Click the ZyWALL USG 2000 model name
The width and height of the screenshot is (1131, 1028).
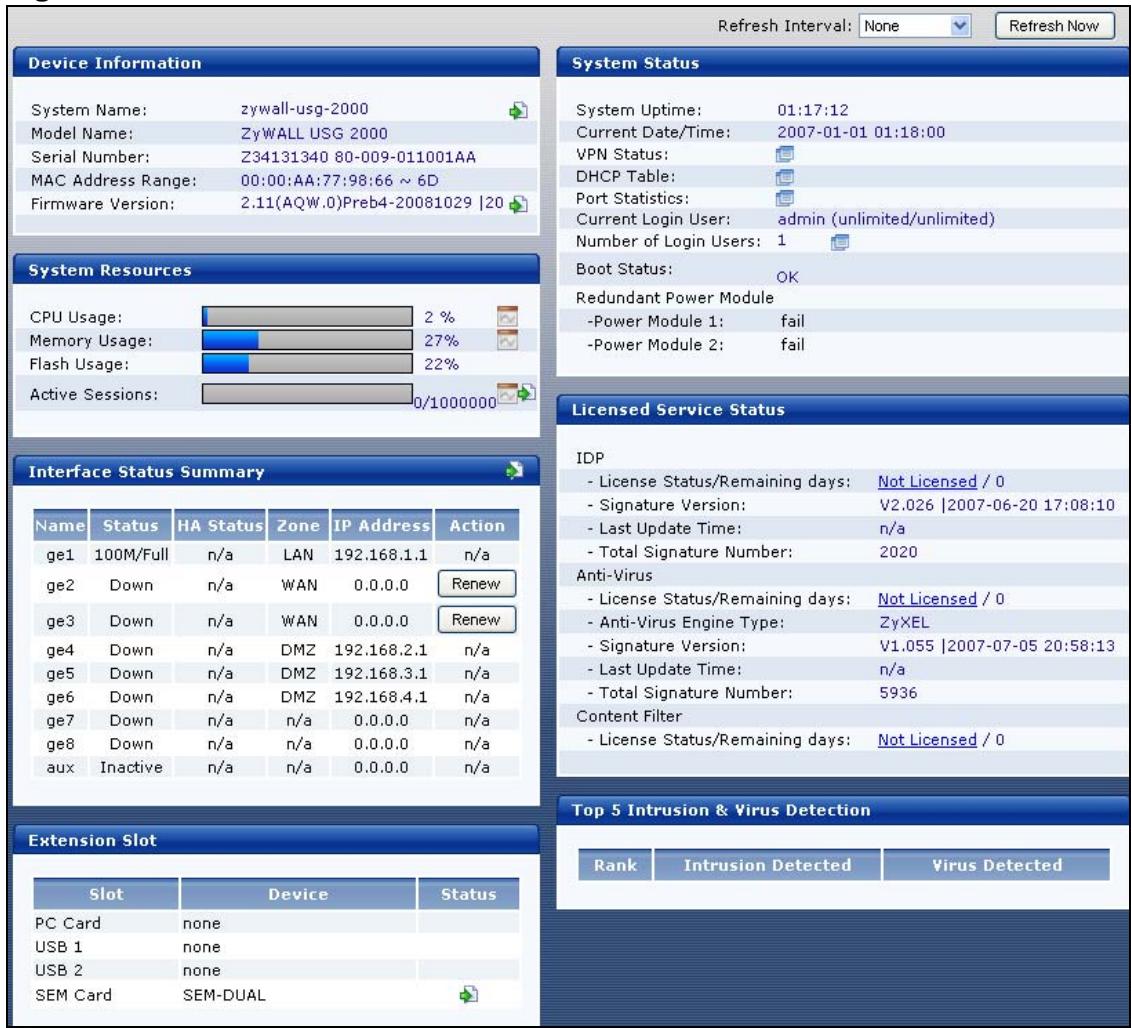pos(314,133)
